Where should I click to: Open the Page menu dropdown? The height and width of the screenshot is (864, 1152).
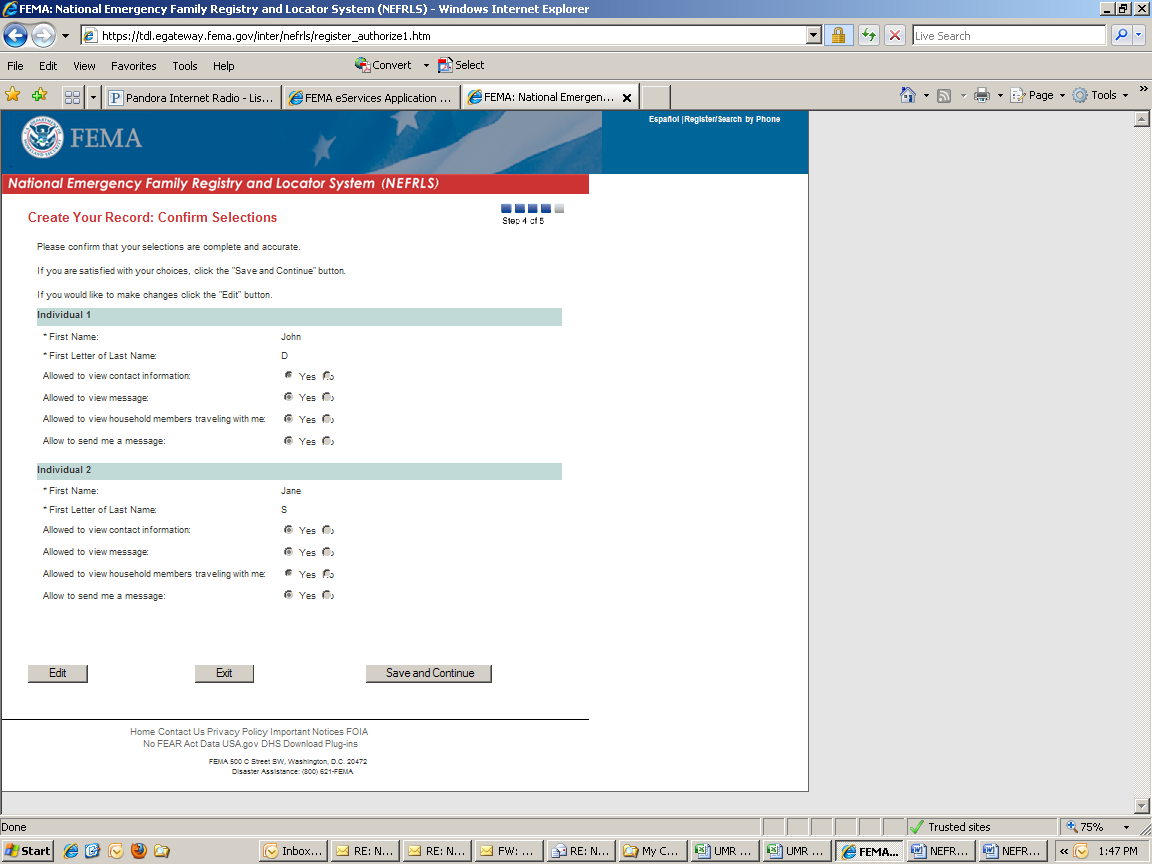click(x=1038, y=95)
